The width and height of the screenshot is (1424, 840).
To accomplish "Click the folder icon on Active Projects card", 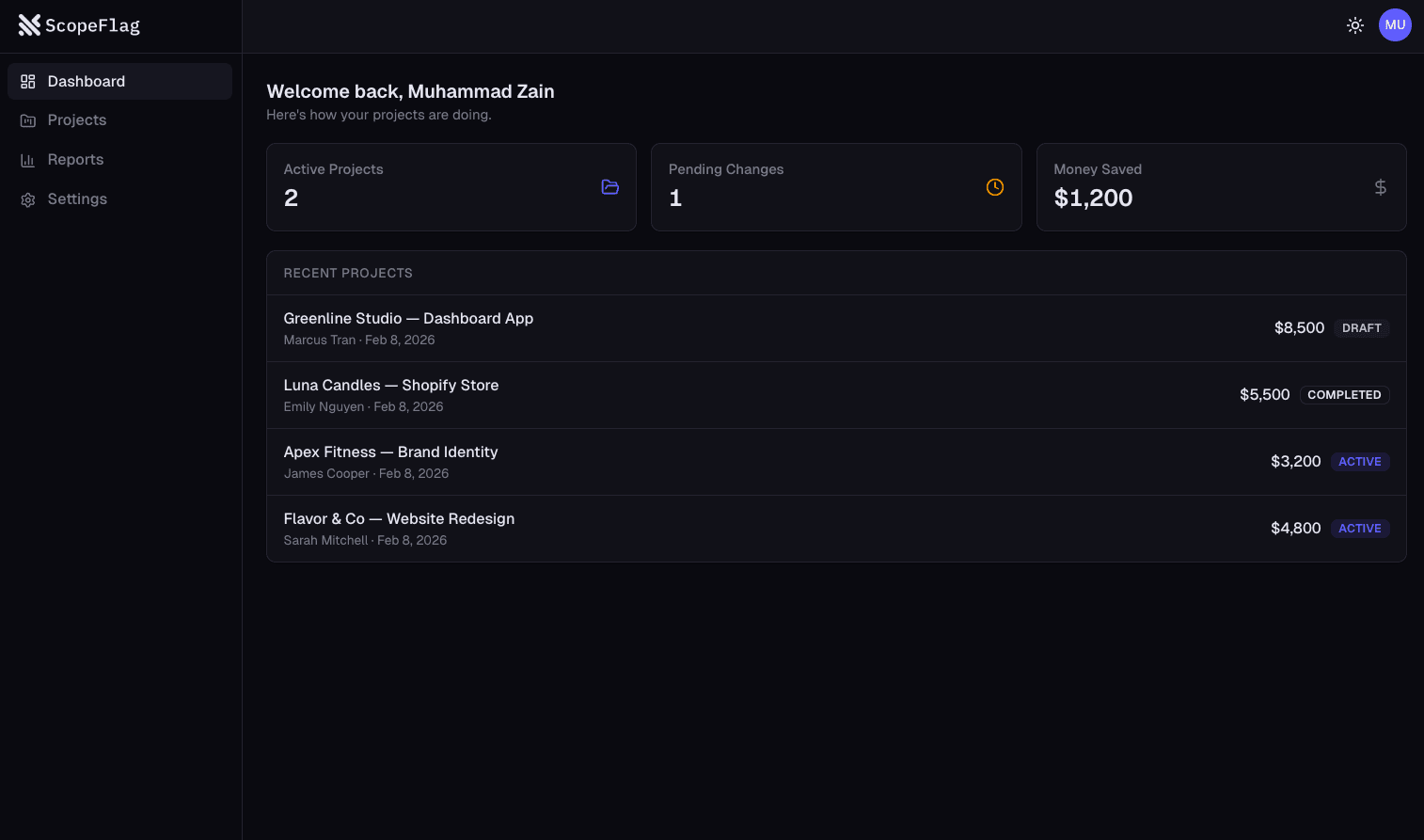I will point(609,187).
